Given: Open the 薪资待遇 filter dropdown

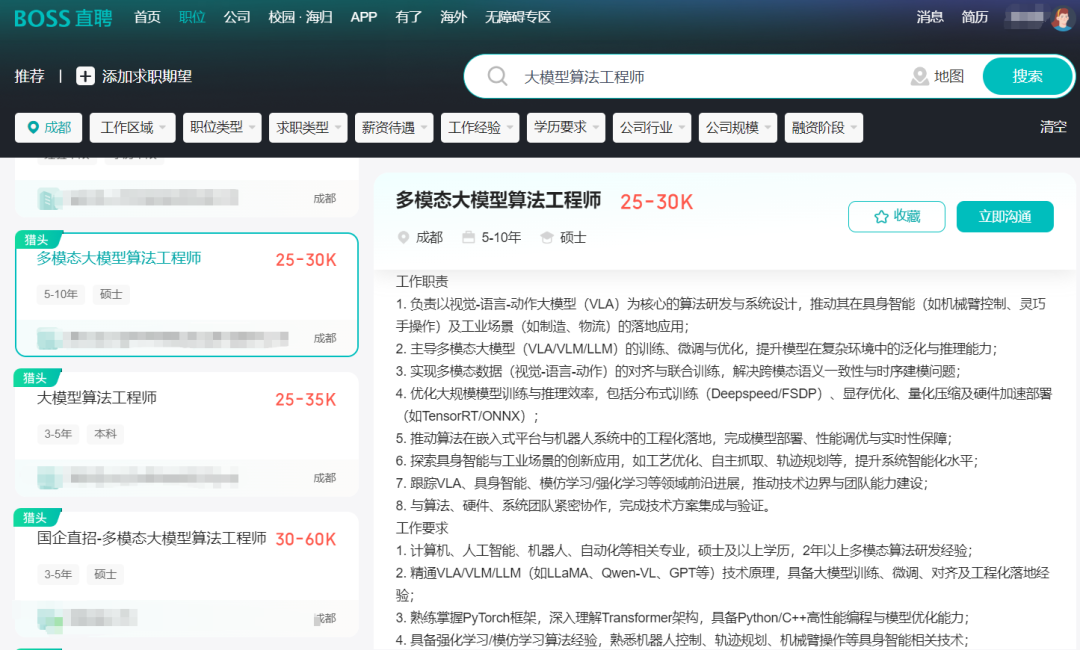Looking at the screenshot, I should coord(394,127).
